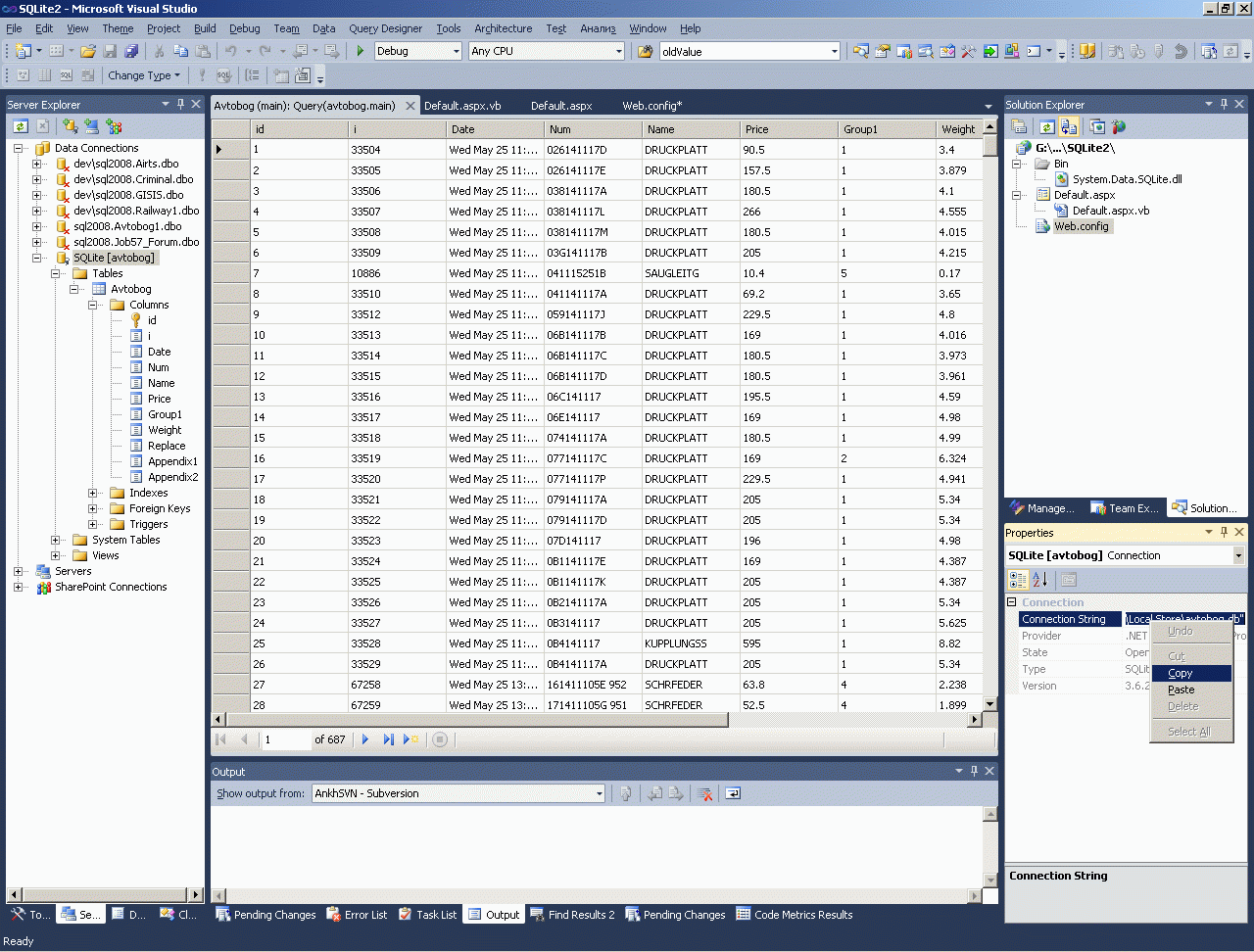
Task: Collapse the Columns folder in Avtobog table
Action: tap(93, 305)
